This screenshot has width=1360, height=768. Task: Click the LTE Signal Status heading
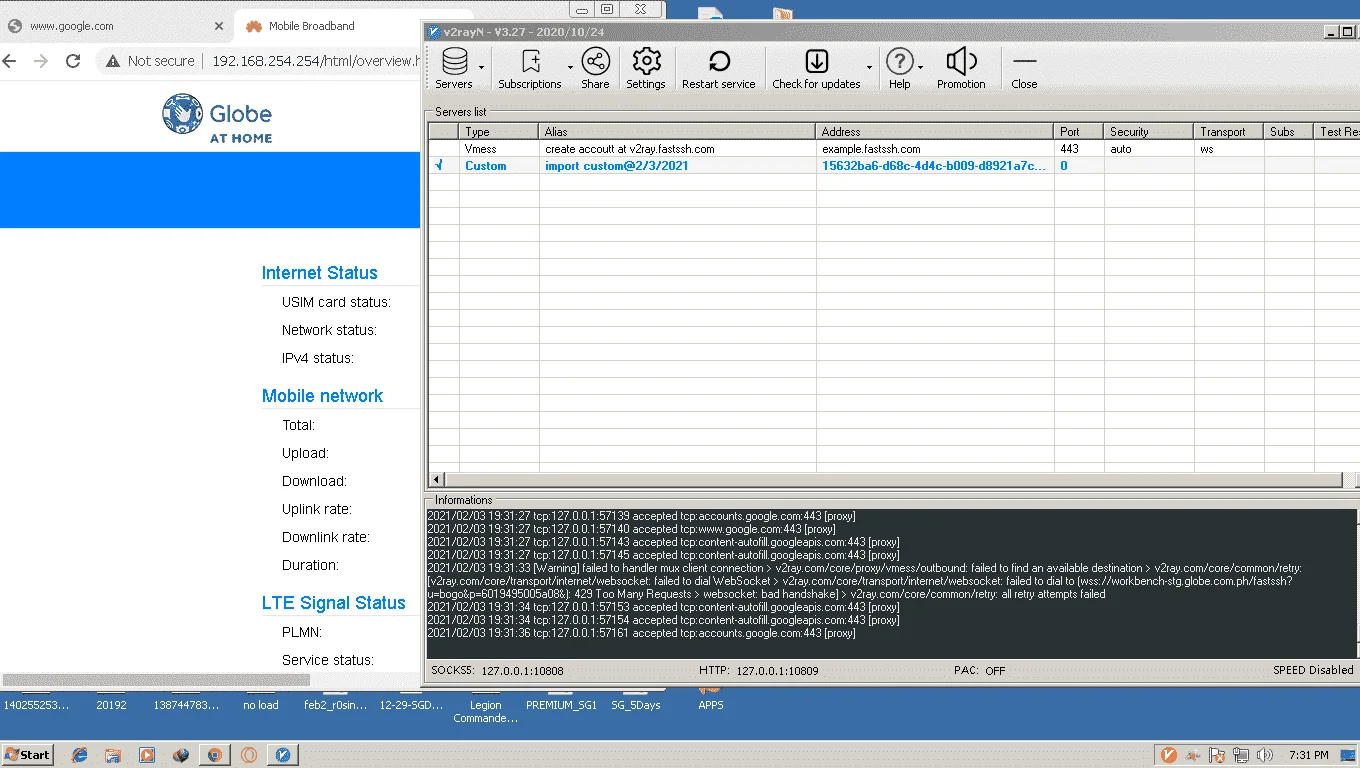coord(334,603)
